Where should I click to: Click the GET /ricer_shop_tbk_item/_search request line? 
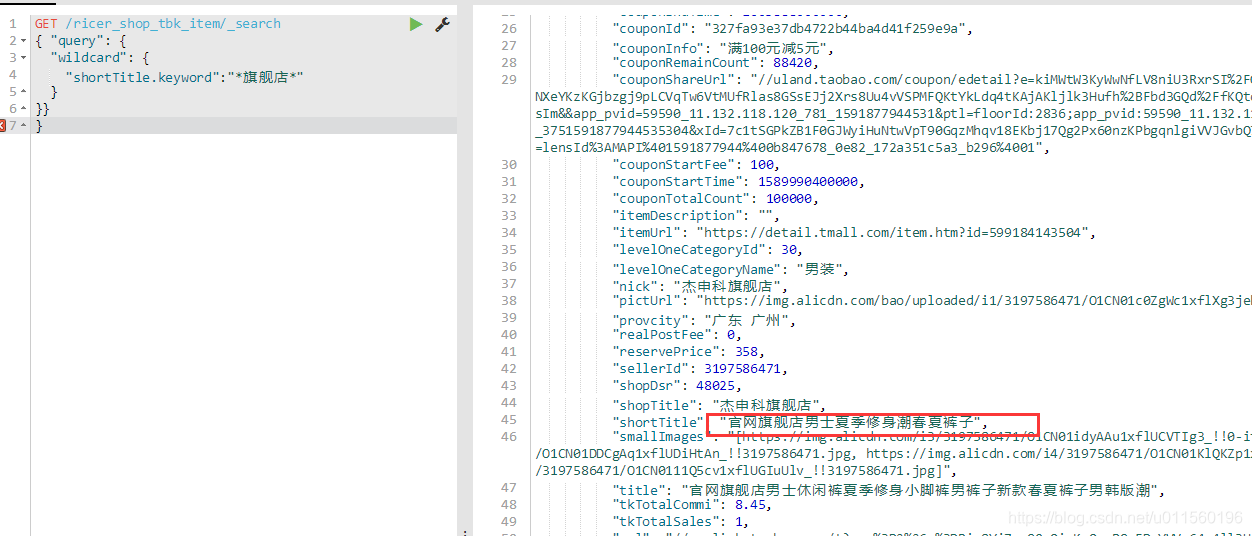pyautogui.click(x=157, y=24)
